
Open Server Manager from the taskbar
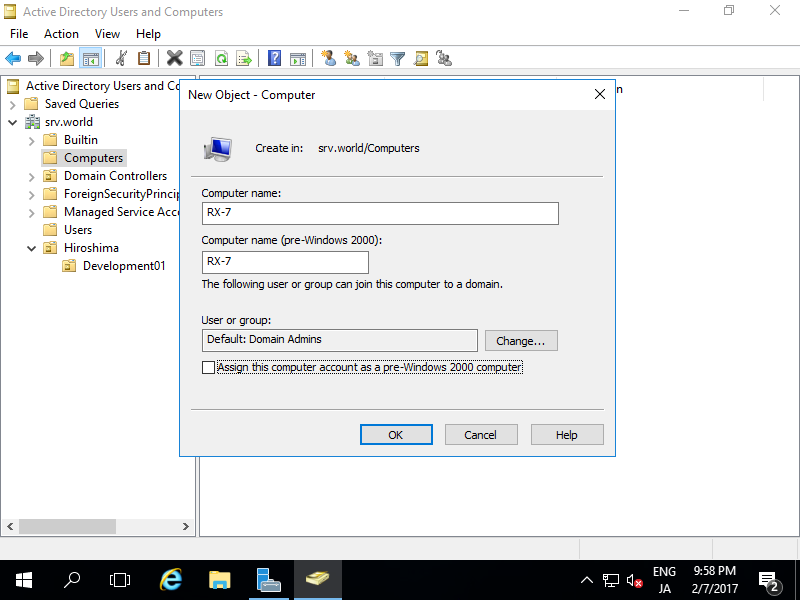pos(268,580)
